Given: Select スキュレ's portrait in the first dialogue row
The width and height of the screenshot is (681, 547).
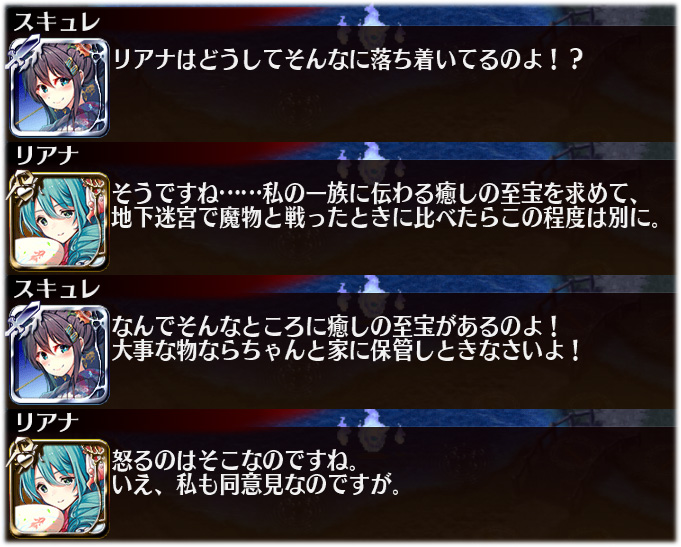Looking at the screenshot, I should [x=60, y=88].
